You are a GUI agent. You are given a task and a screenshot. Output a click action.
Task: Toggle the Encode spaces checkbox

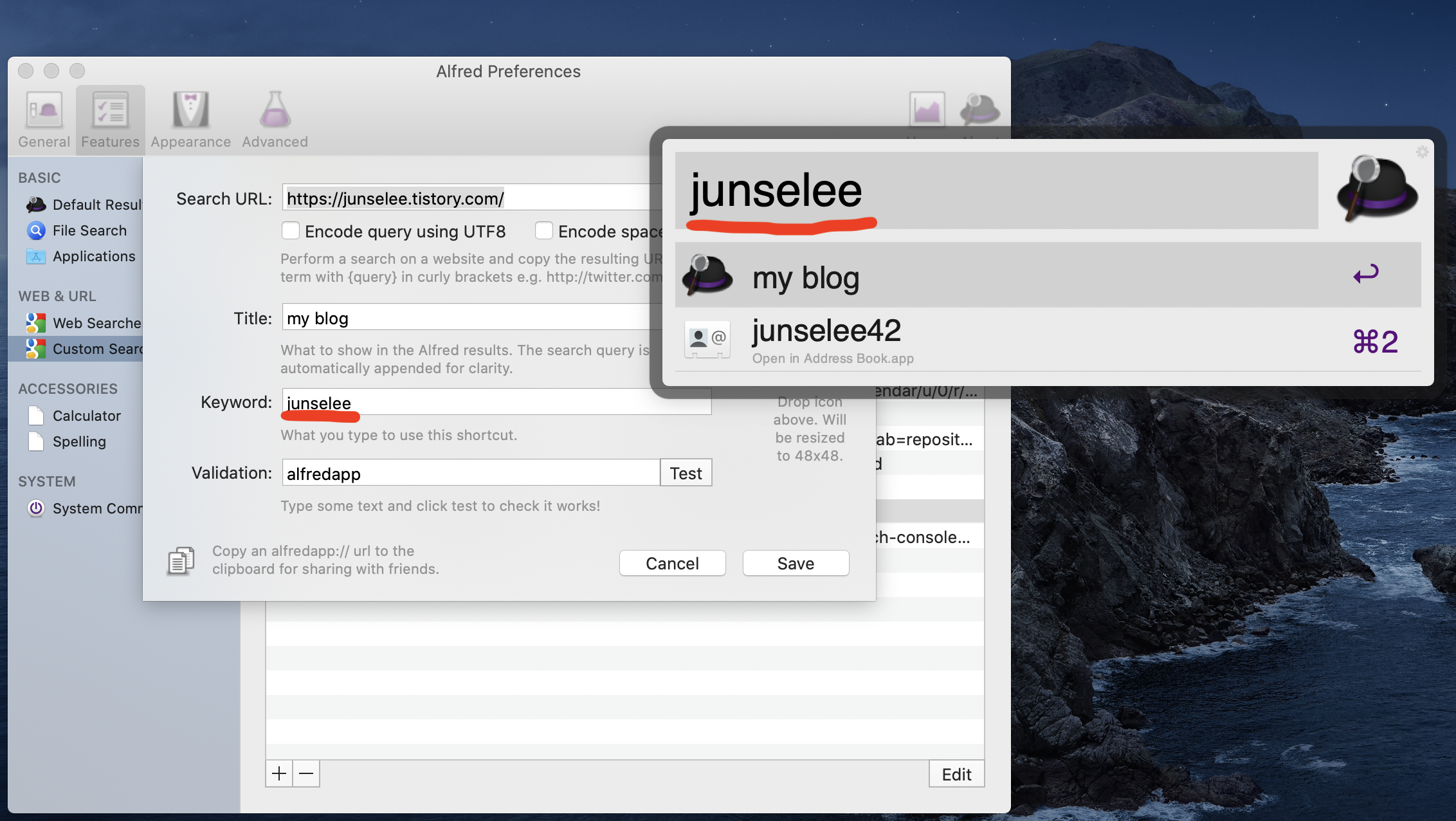pos(544,230)
